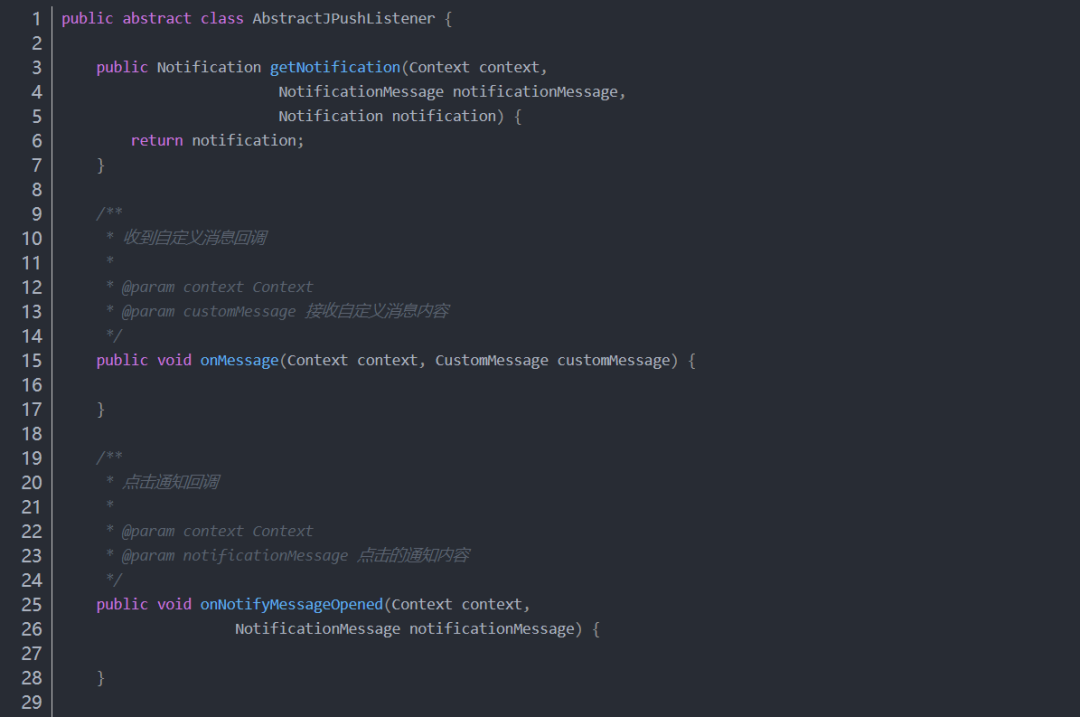Click the getNotification method name

tap(335, 67)
